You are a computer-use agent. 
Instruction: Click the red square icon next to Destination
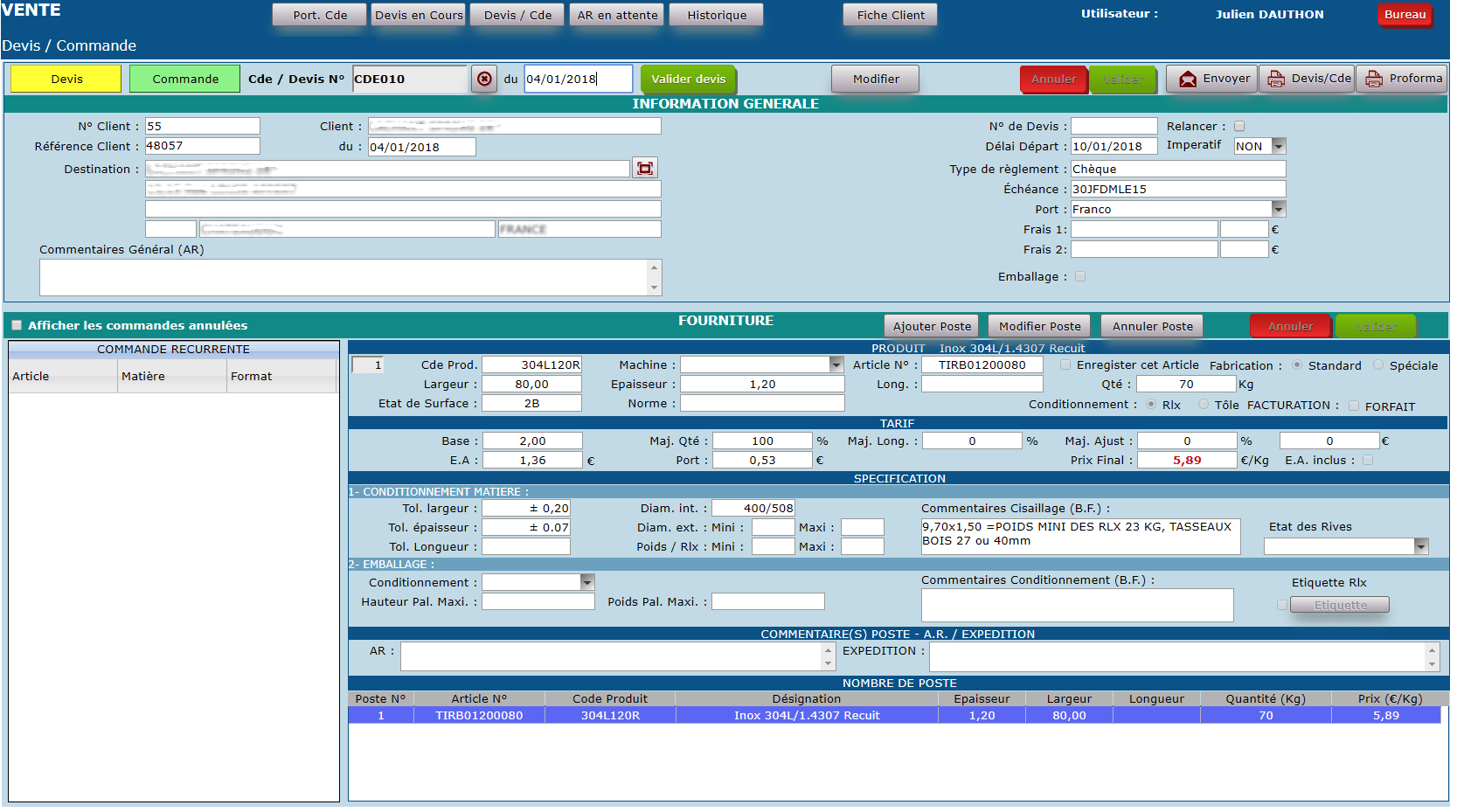(x=645, y=168)
